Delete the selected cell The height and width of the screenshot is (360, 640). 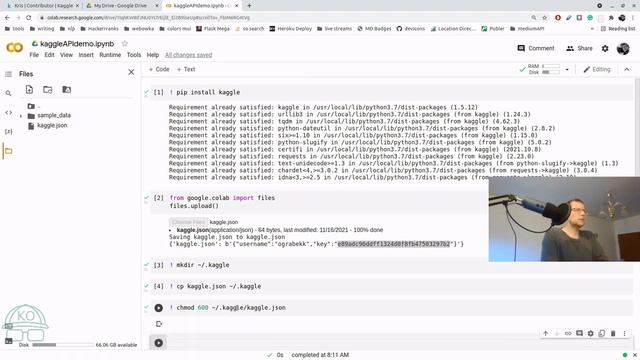tap(613, 333)
